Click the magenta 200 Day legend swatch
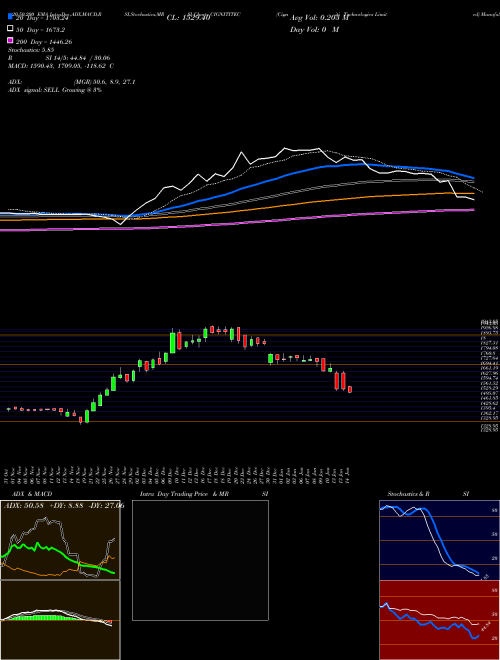 (10, 40)
